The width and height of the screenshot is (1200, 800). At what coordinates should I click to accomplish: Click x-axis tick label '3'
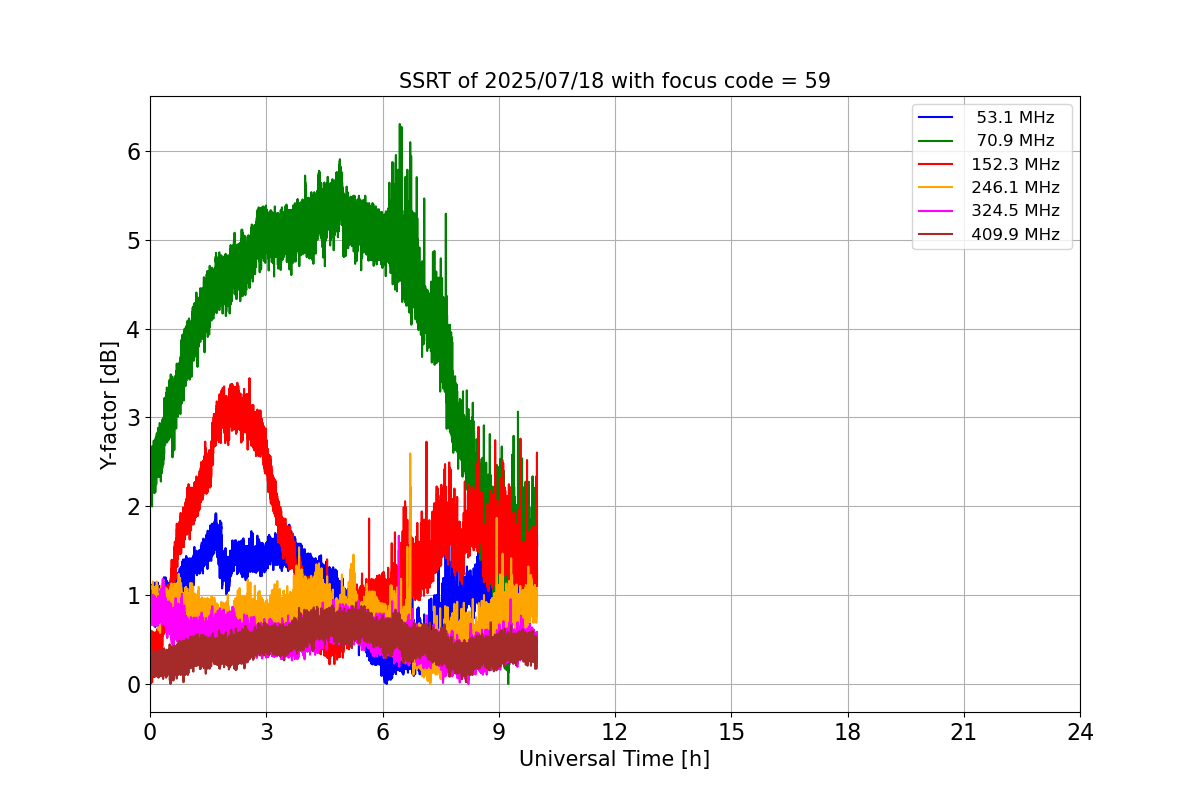(266, 732)
